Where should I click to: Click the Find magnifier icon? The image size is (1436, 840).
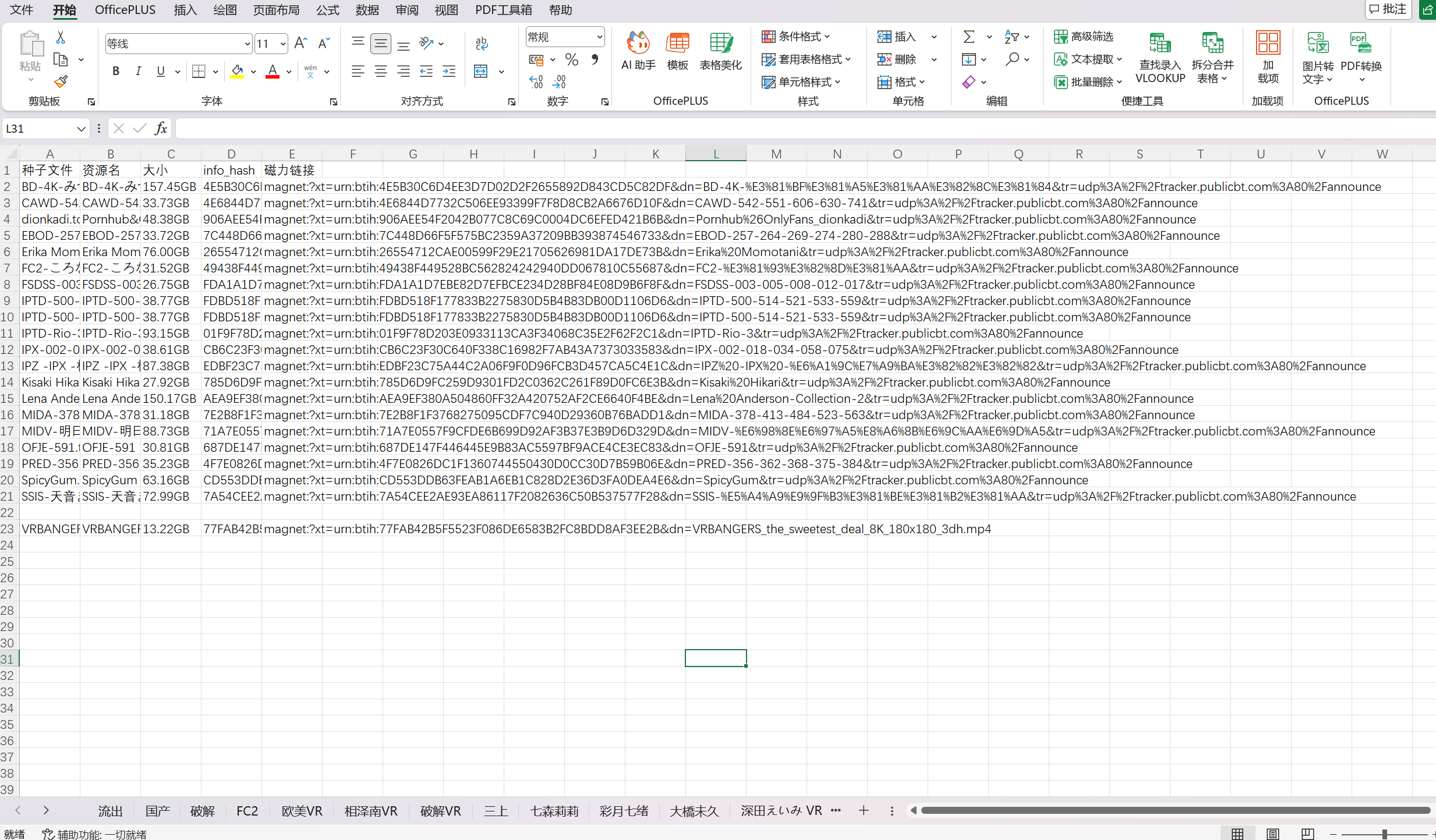tap(1012, 59)
